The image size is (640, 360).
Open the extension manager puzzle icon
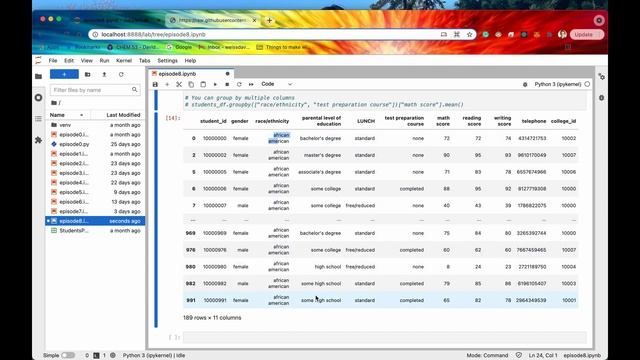point(38,140)
